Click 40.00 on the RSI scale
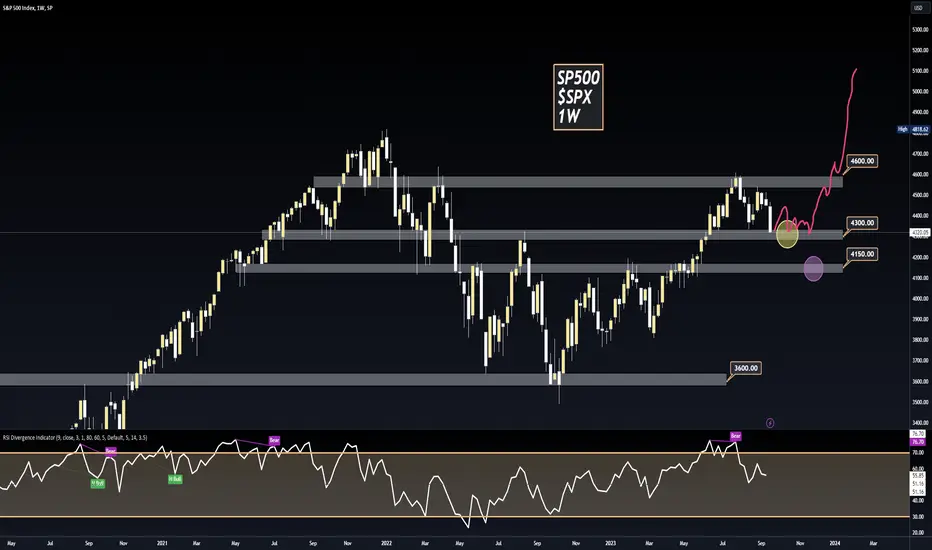 pos(918,500)
